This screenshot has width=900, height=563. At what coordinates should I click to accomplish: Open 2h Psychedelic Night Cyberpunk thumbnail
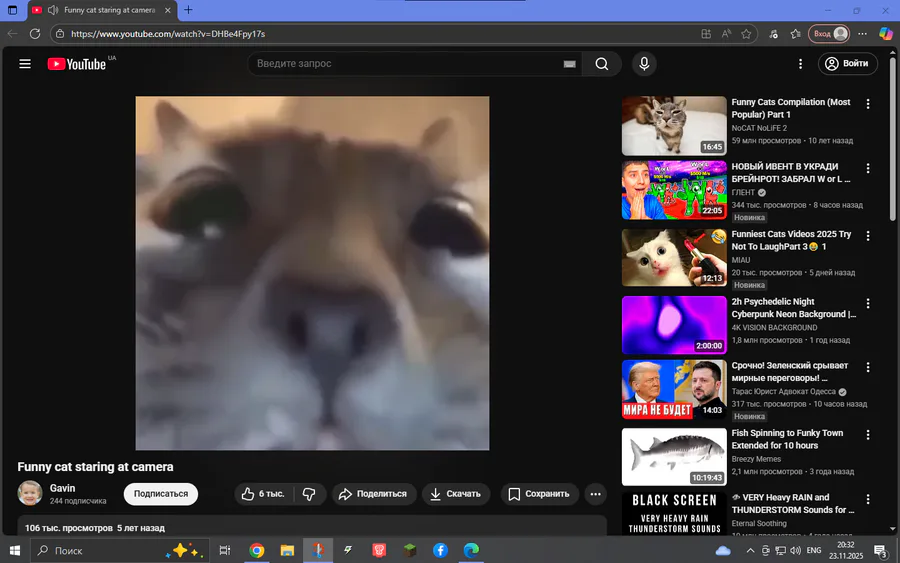[x=674, y=325]
